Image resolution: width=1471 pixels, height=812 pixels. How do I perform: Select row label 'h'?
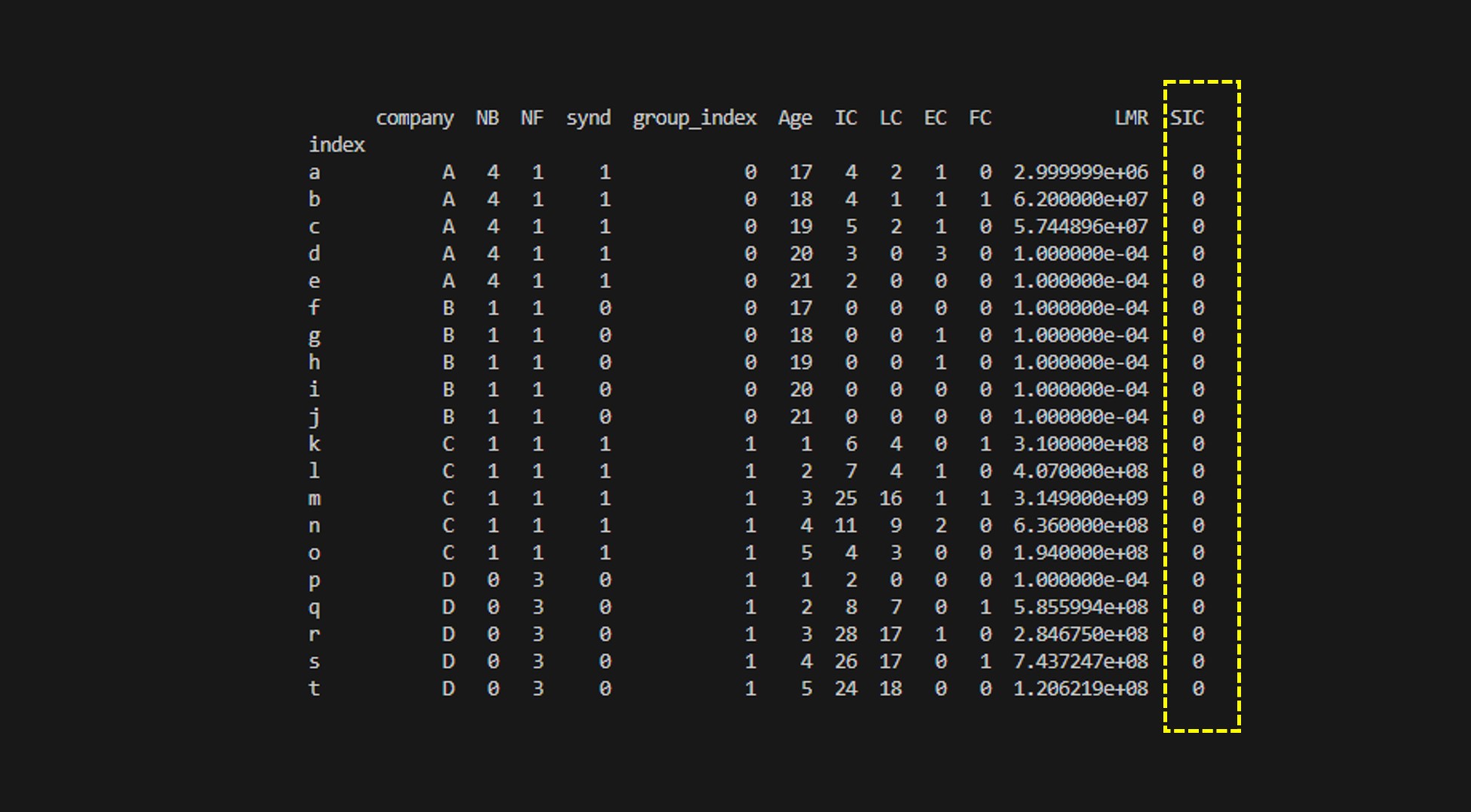[314, 363]
